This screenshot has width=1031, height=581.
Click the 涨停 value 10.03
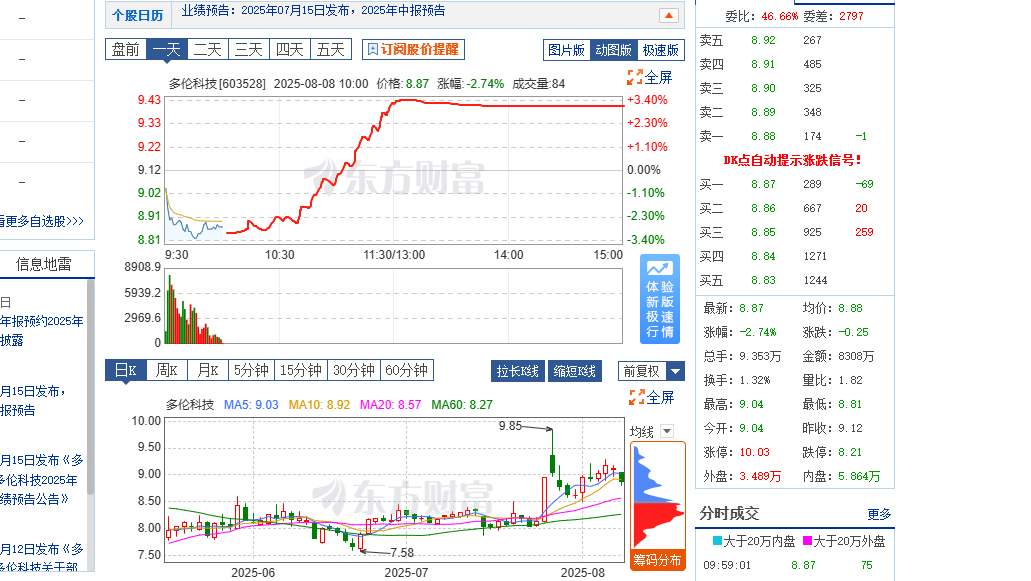[754, 452]
